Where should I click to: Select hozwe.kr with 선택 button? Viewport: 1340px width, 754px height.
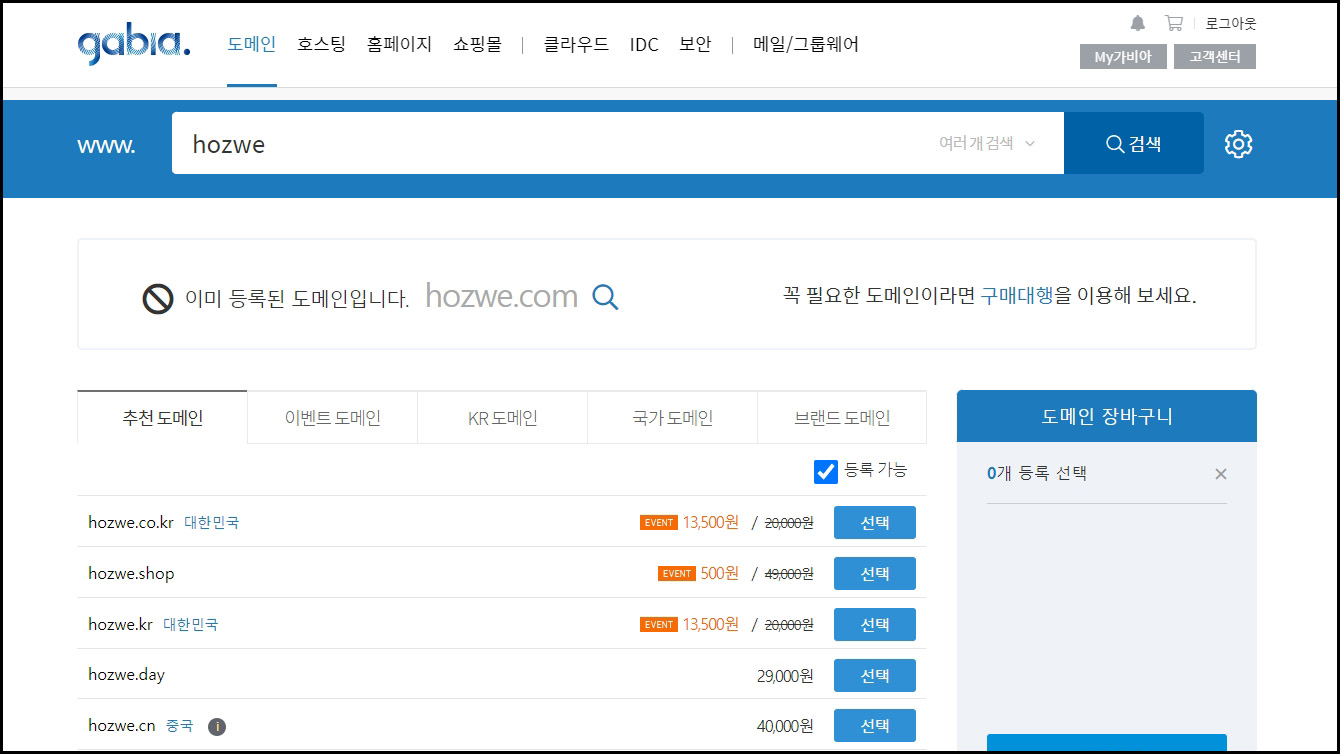[875, 624]
